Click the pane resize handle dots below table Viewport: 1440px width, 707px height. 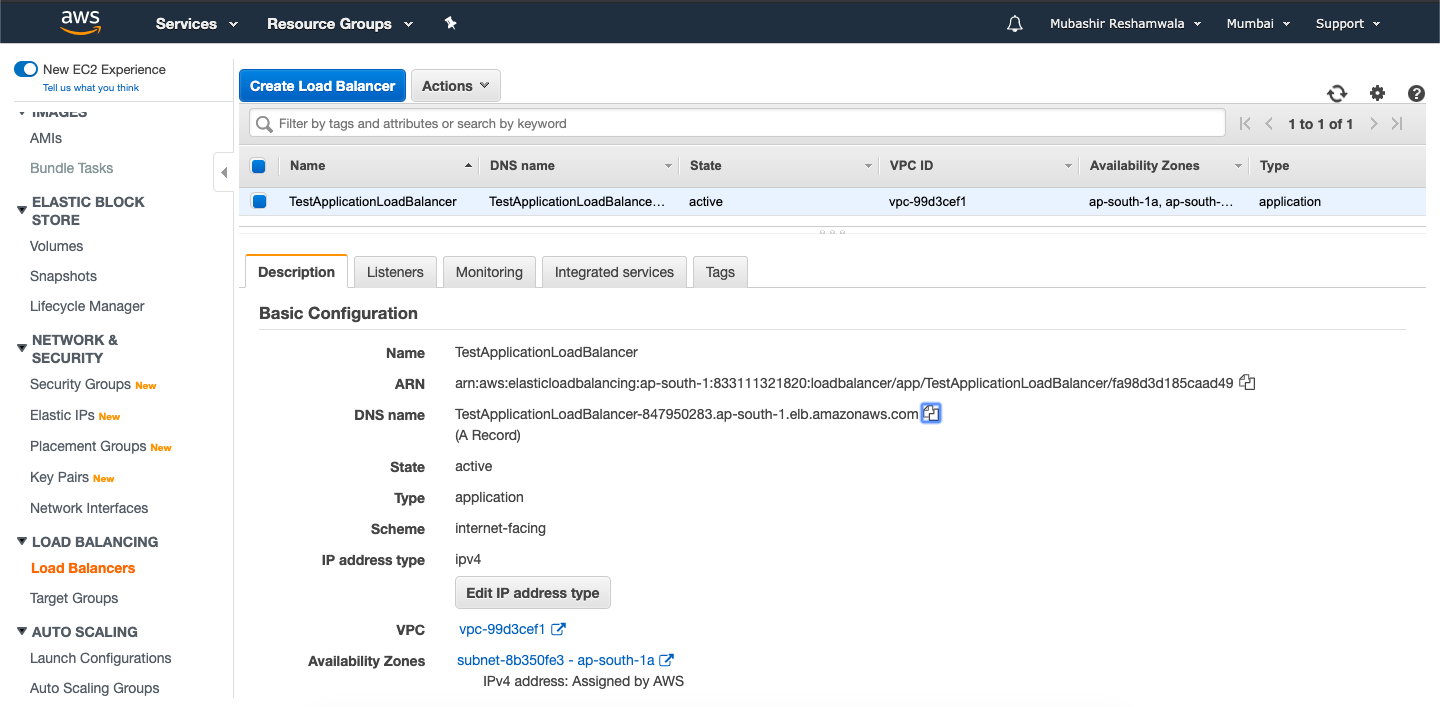click(x=832, y=232)
